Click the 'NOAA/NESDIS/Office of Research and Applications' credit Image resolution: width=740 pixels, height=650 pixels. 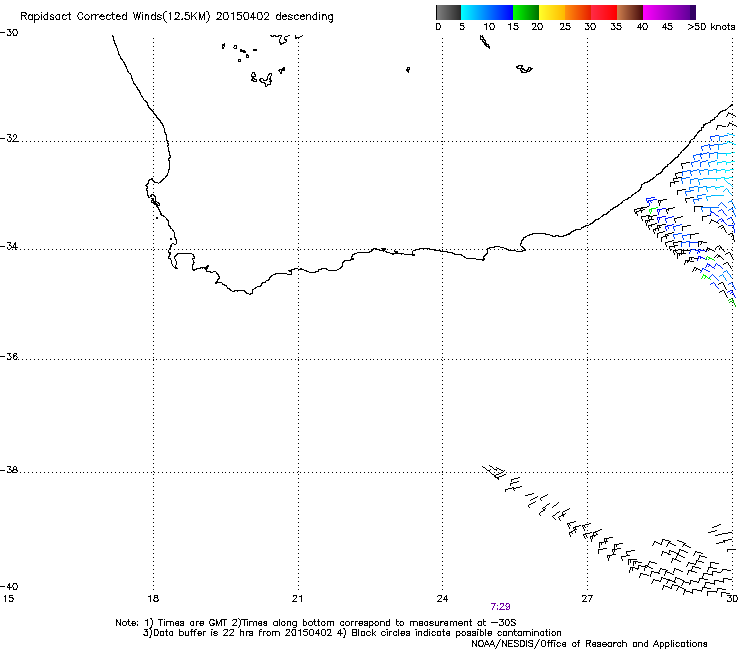[x=589, y=644]
